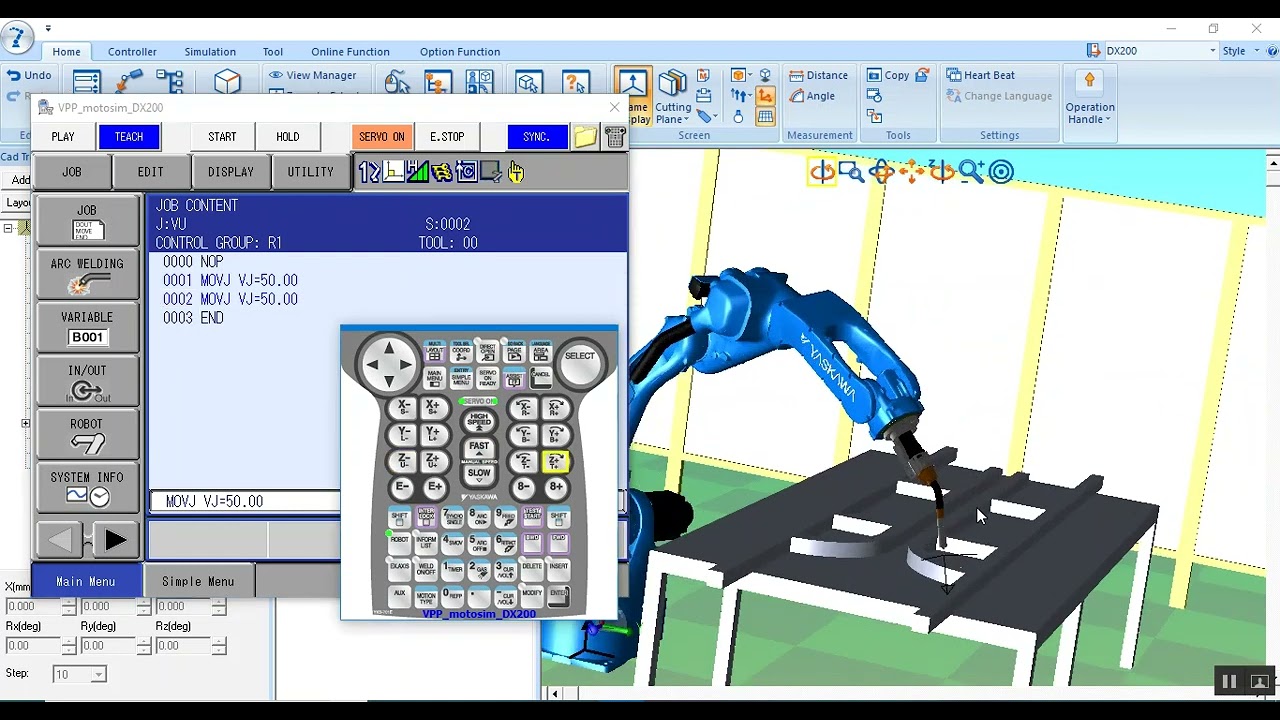The height and width of the screenshot is (720, 1280).
Task: Click the START button on the pendant
Action: [x=222, y=137]
